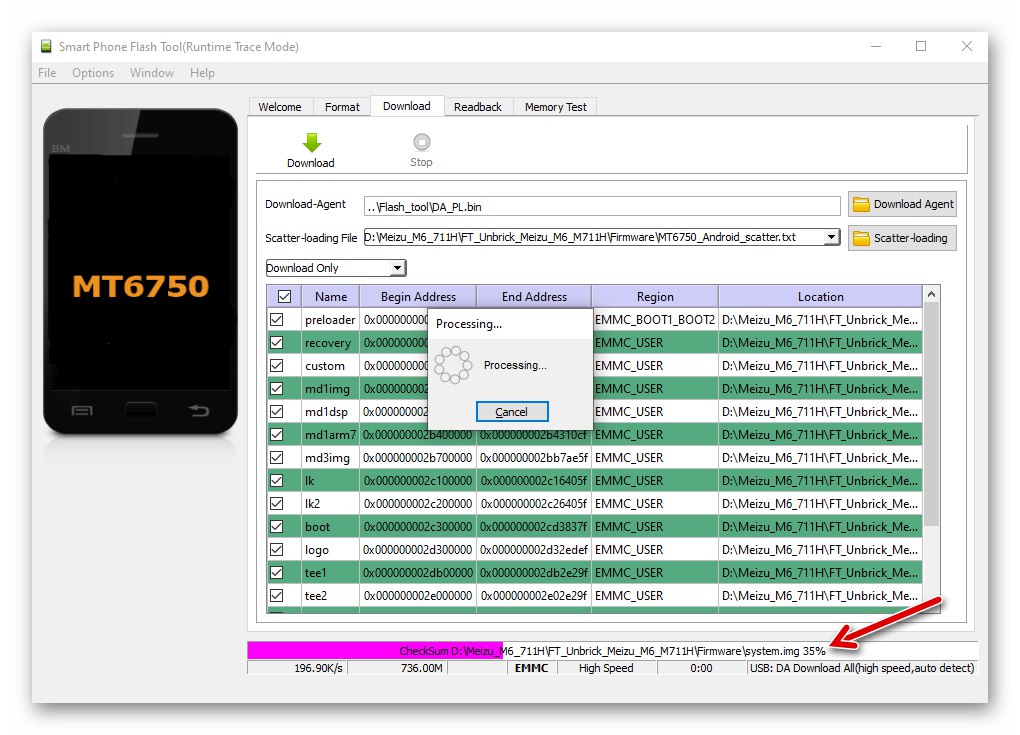Image resolution: width=1020 pixels, height=735 pixels.
Task: Click the MT6750 phone image
Action: [141, 271]
